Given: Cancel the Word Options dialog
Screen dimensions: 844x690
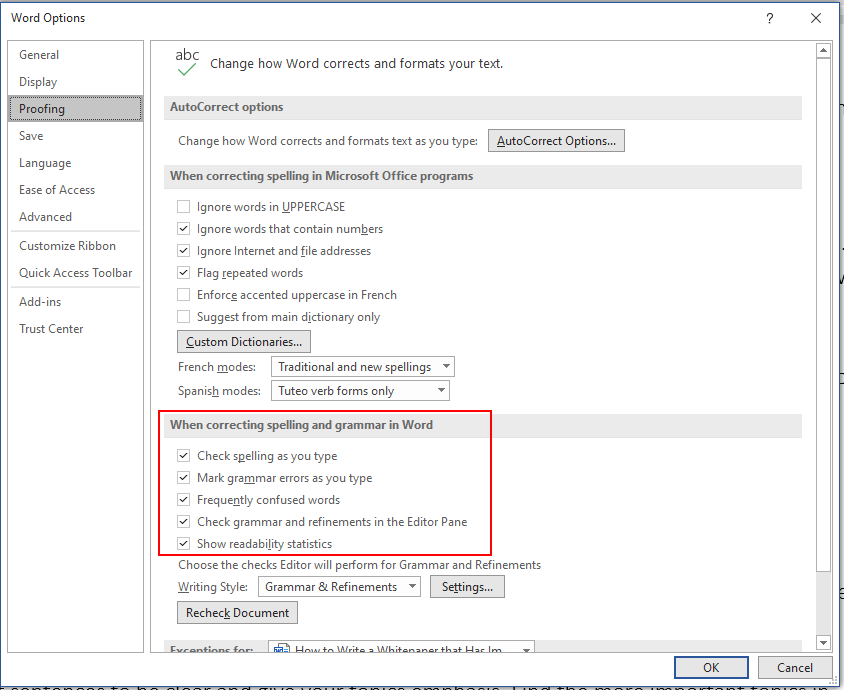Looking at the screenshot, I should coord(795,667).
